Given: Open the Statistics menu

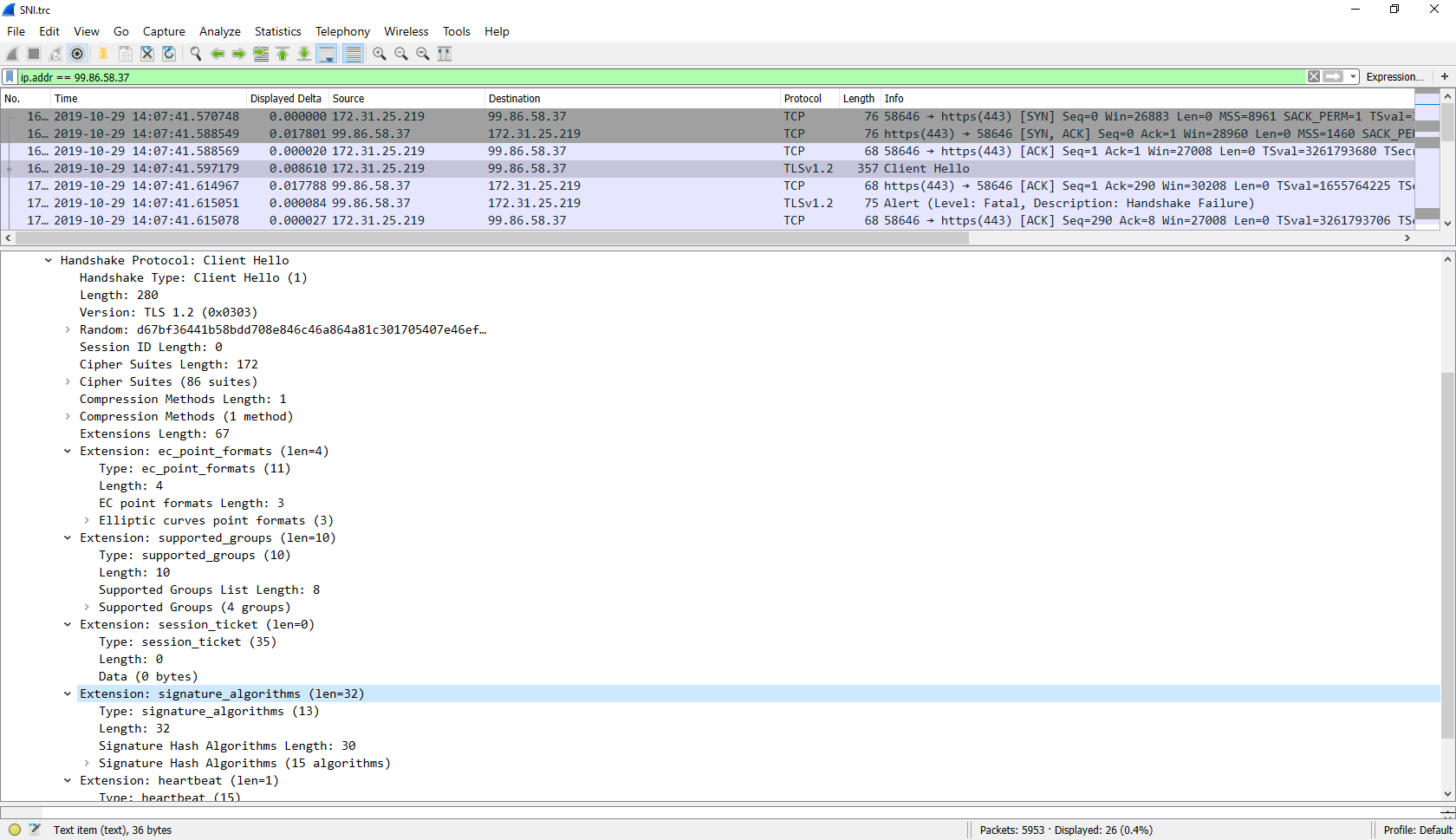Looking at the screenshot, I should (x=277, y=31).
